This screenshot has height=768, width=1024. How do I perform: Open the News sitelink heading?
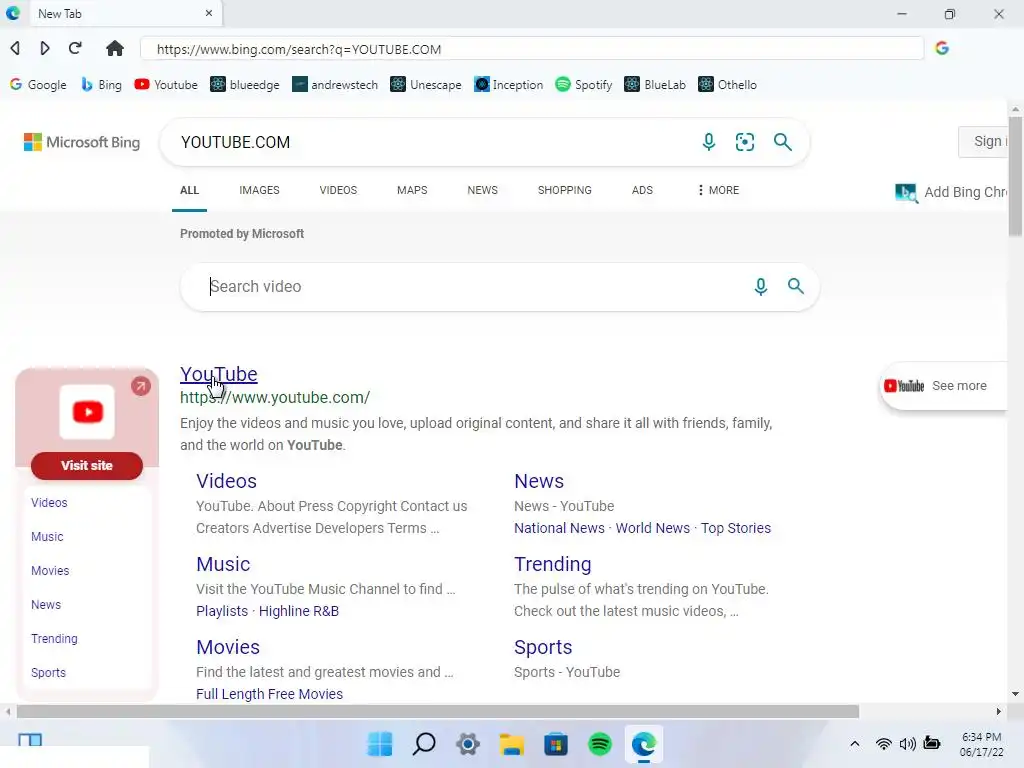(x=539, y=481)
